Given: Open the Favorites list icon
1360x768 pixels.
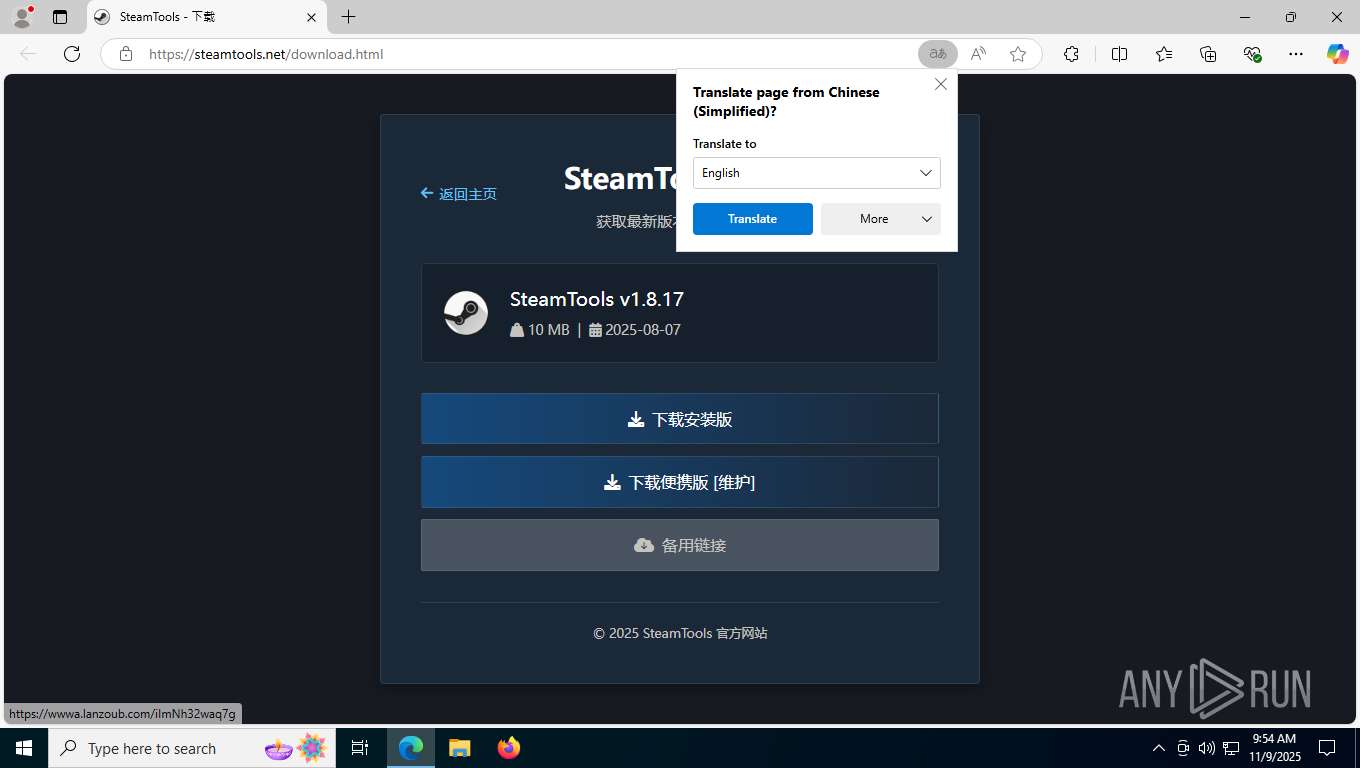Looking at the screenshot, I should 1164,54.
